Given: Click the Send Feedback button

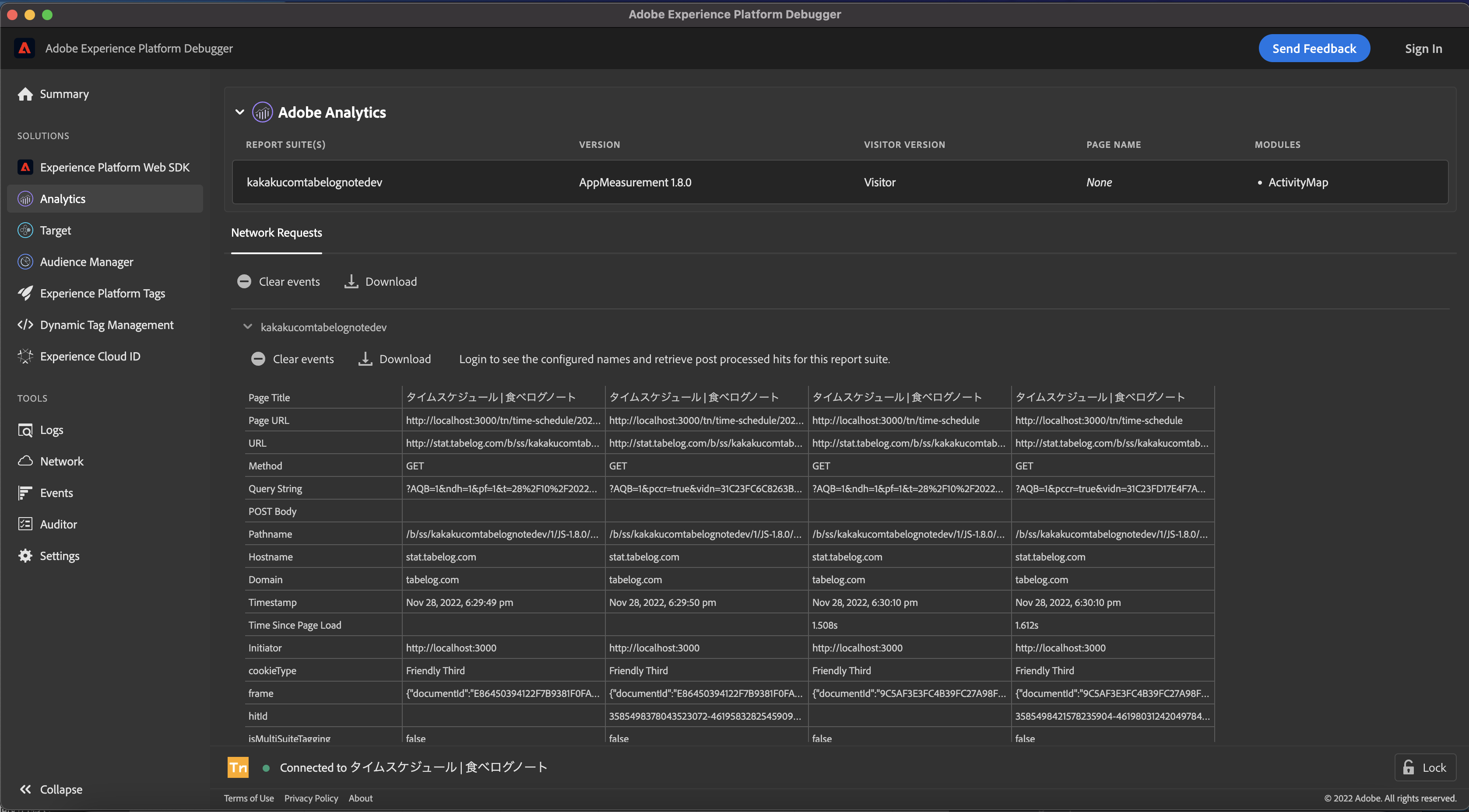Looking at the screenshot, I should pos(1314,48).
